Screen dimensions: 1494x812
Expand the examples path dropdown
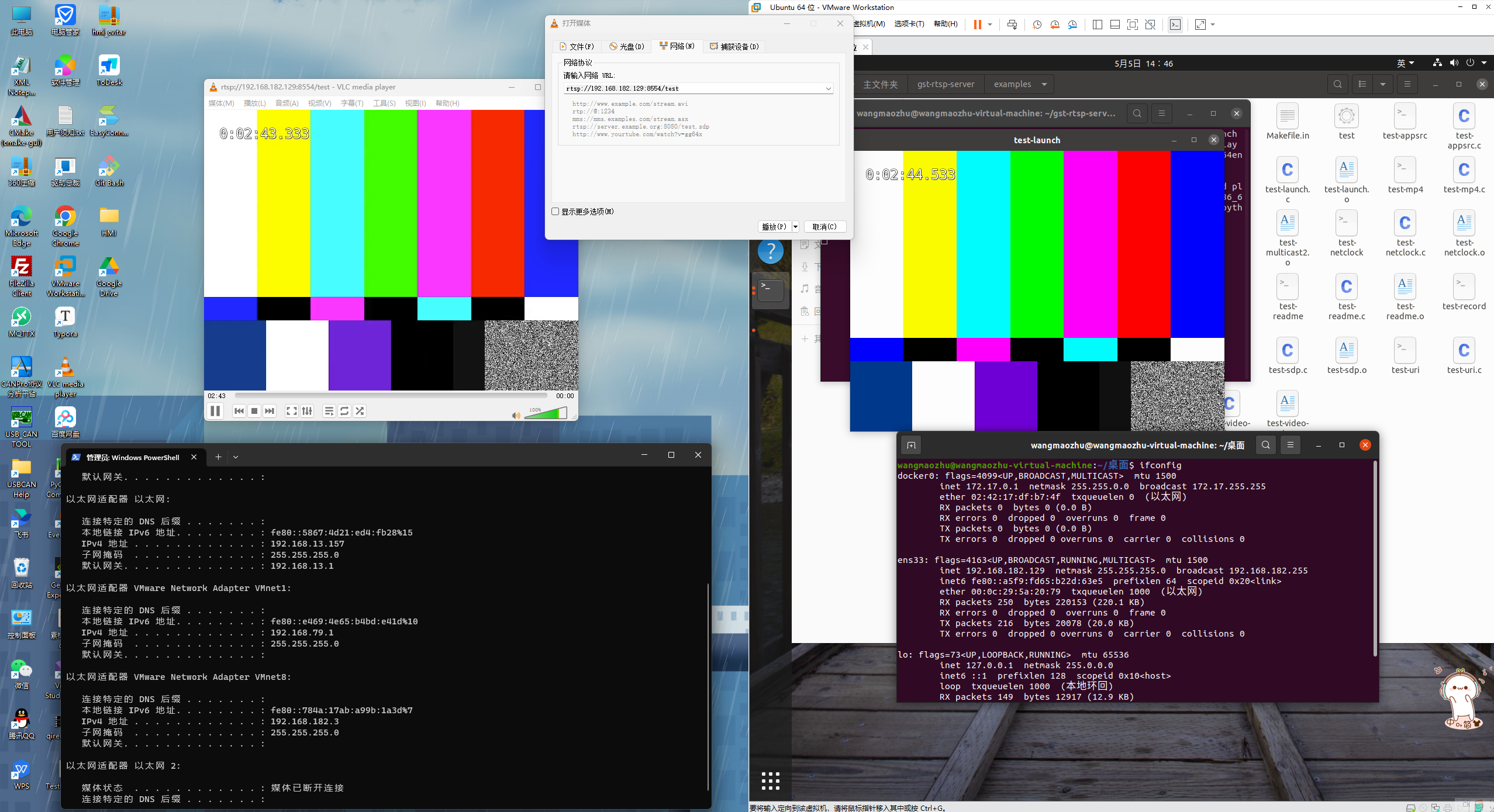click(1044, 84)
